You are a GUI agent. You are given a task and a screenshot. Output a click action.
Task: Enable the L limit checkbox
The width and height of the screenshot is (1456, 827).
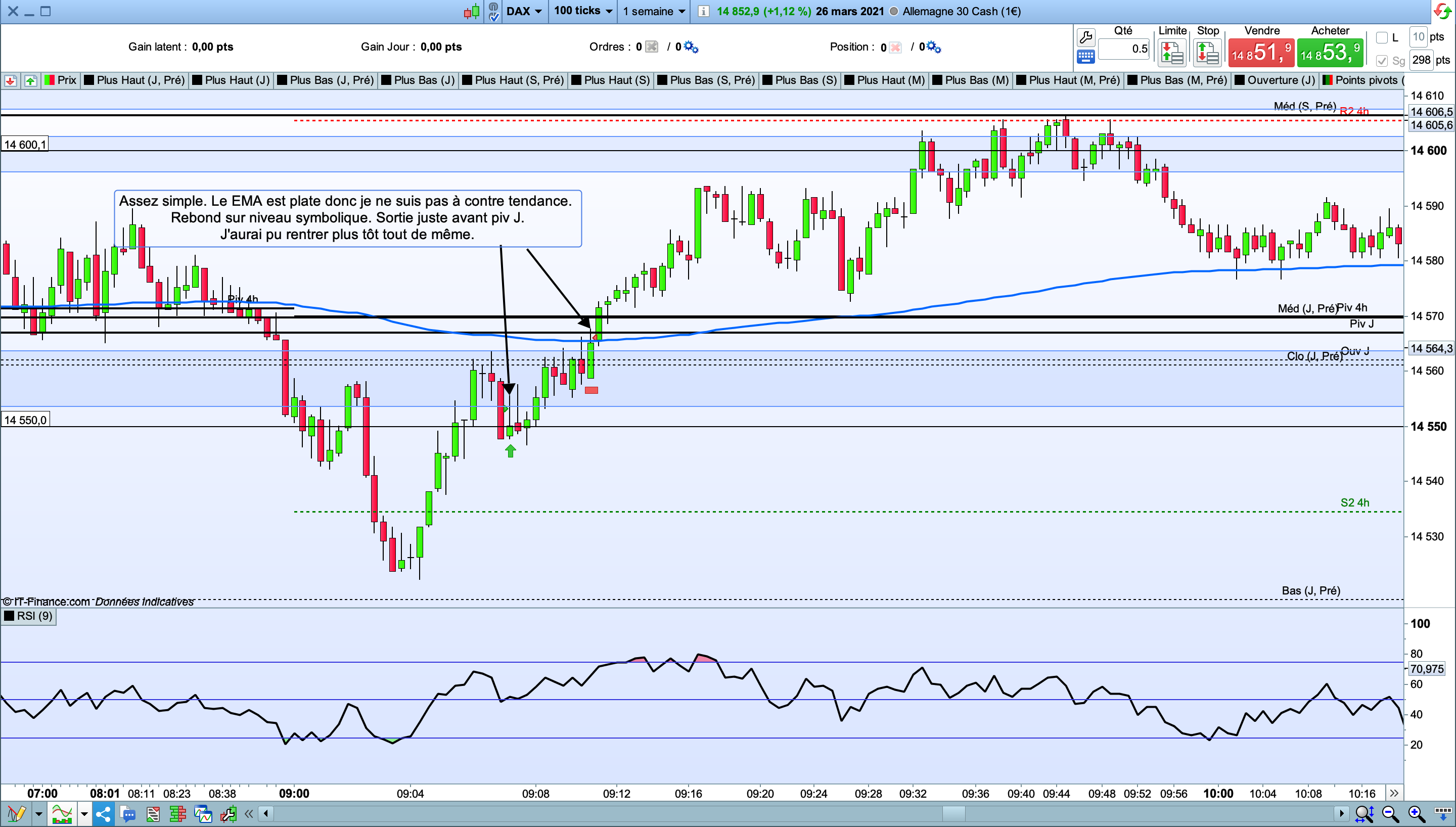1382,38
